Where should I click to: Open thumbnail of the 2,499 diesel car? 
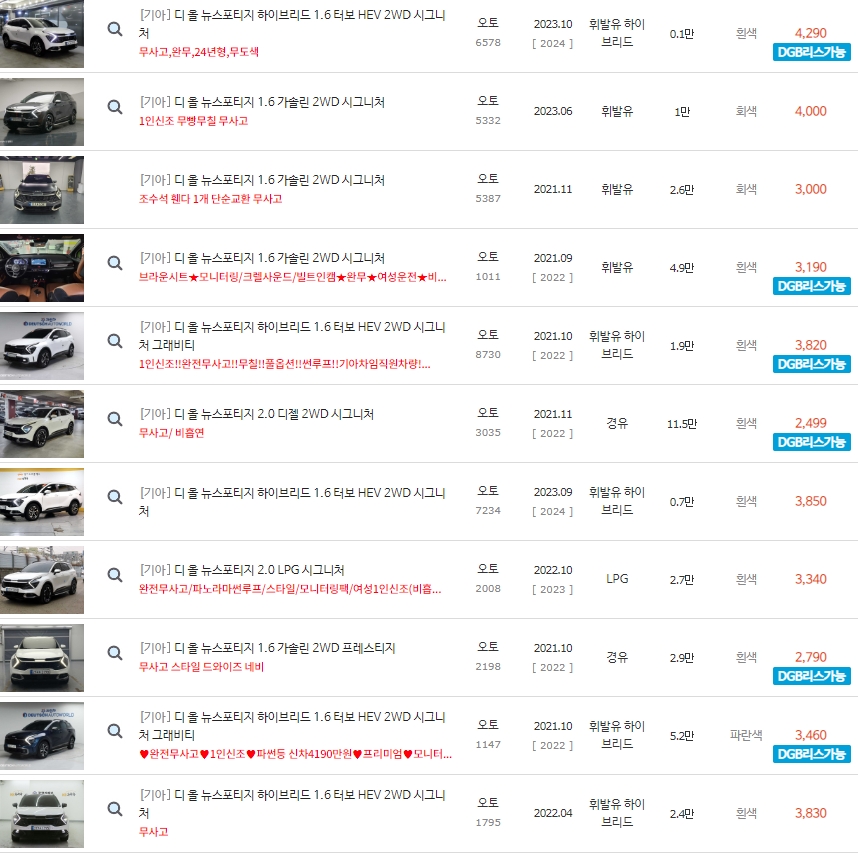42,424
